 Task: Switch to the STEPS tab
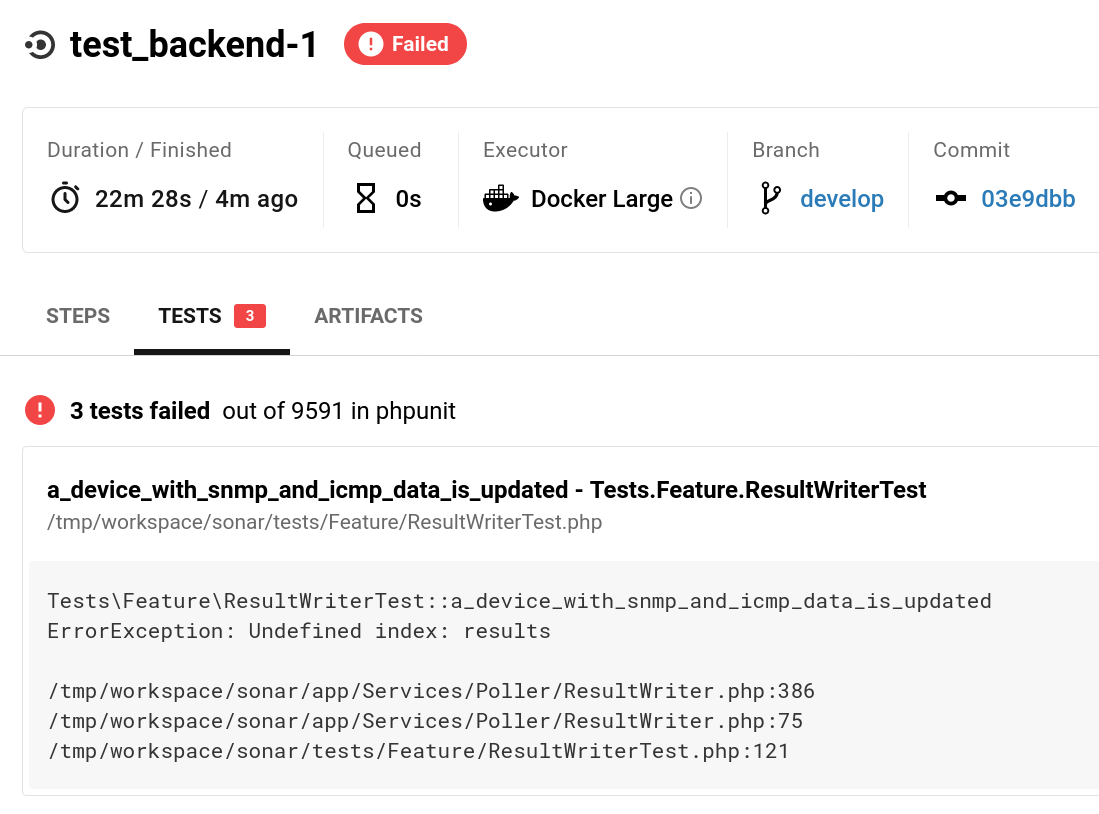point(78,316)
